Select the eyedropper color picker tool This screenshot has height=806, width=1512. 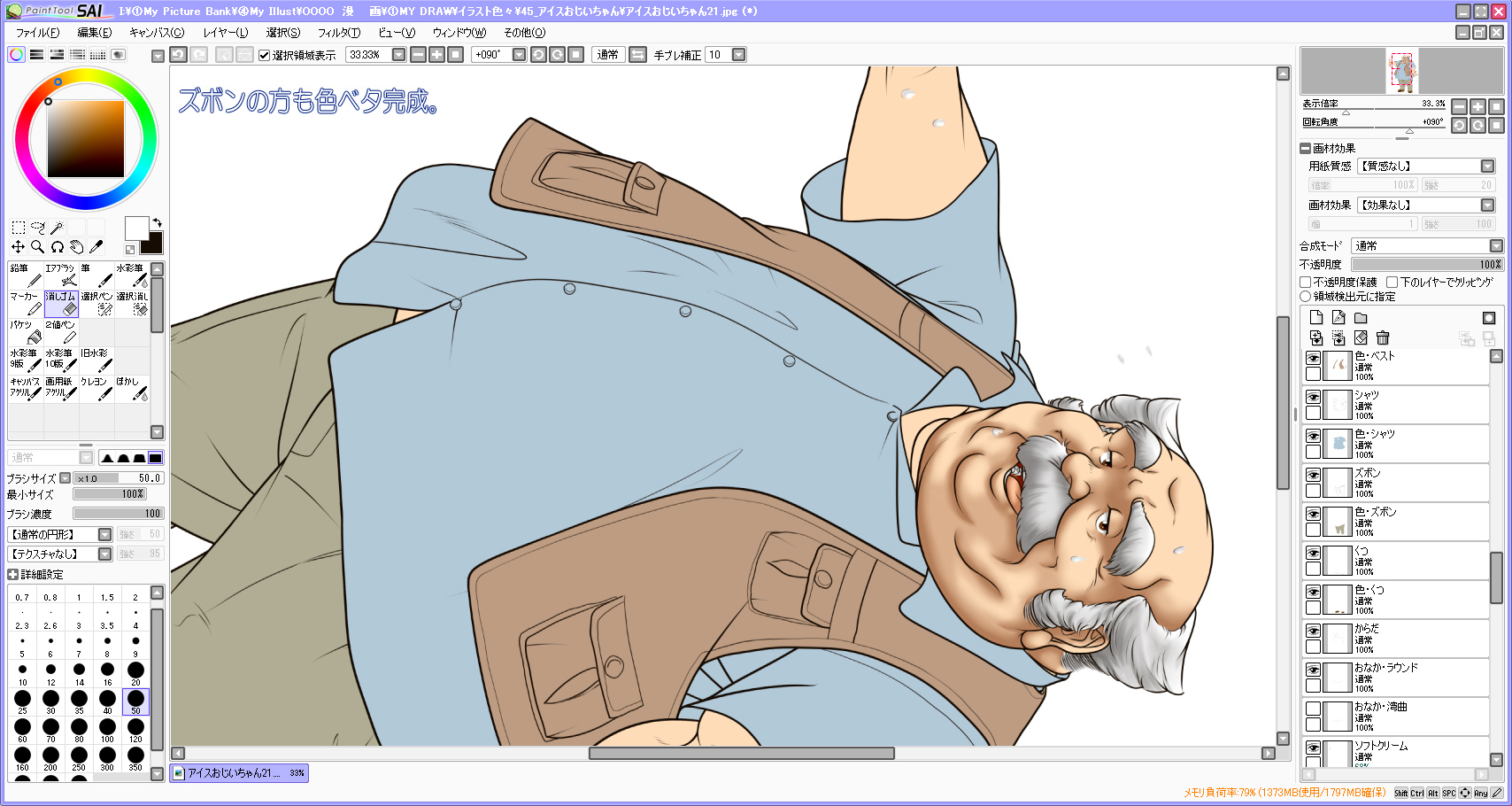(96, 247)
